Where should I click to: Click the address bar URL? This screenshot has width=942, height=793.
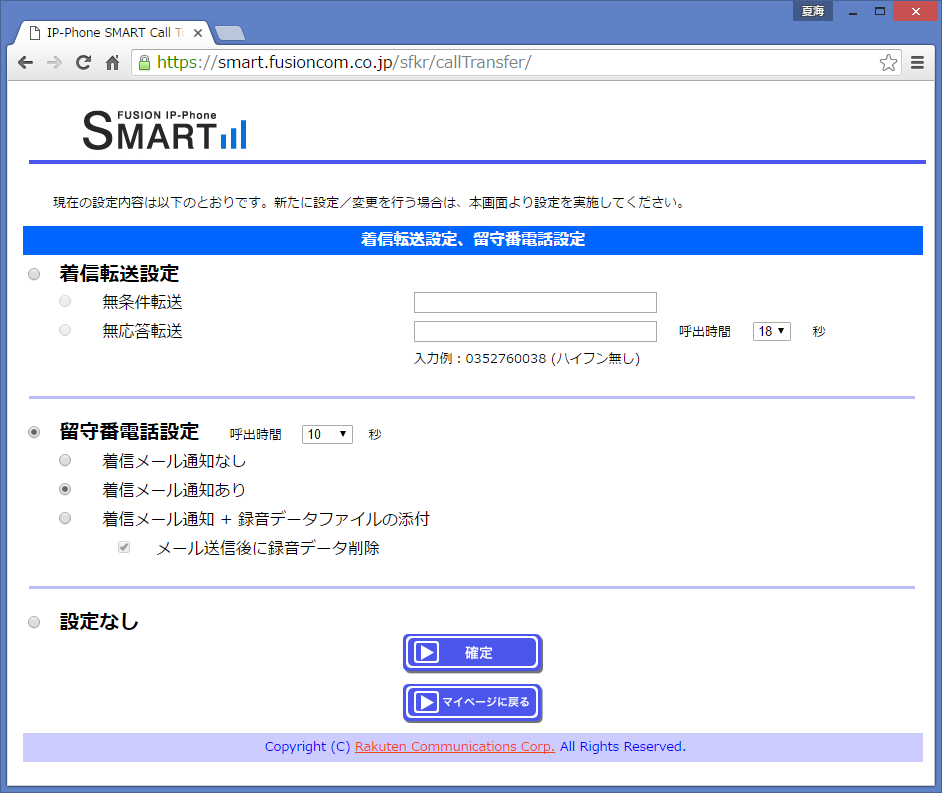tap(344, 62)
